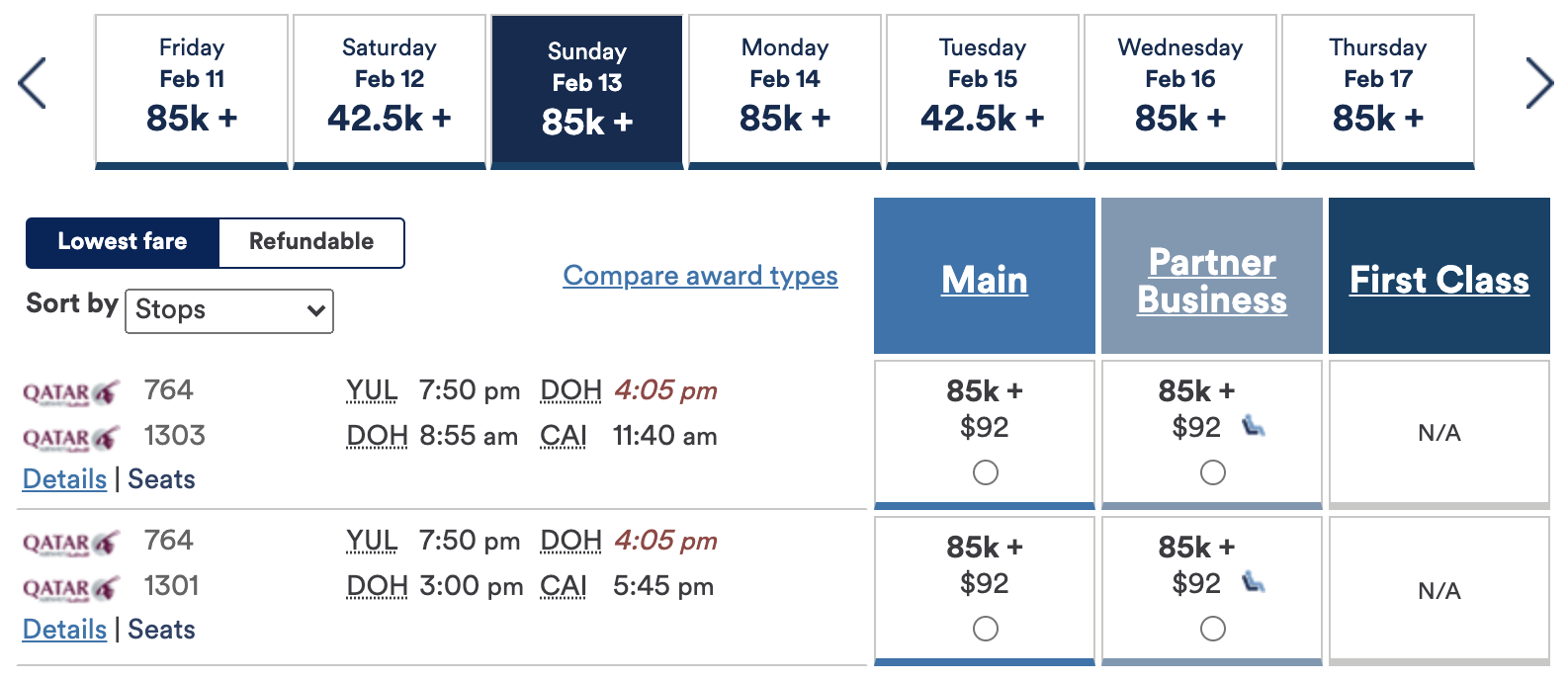The height and width of the screenshot is (680, 1568).
Task: Pick the Tuesday Feb 15 date tab
Action: point(983,91)
